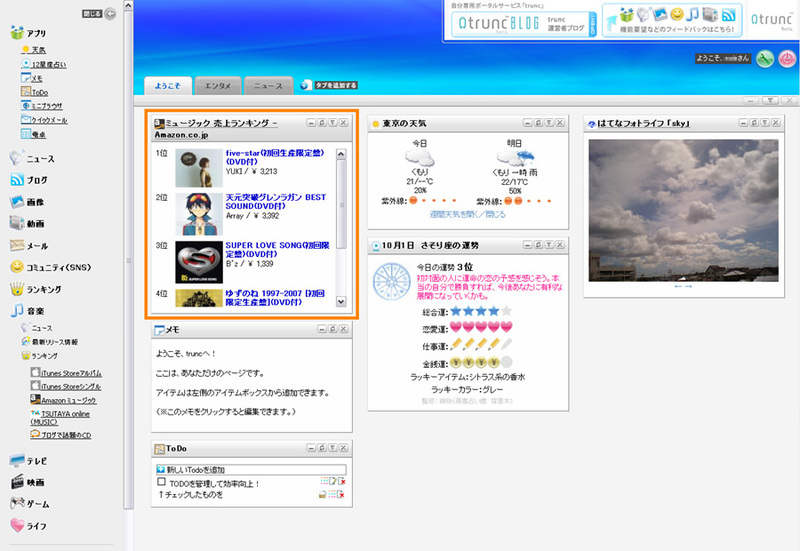Image resolution: width=800 pixels, height=551 pixels.
Task: Open ブログで話題のCD link
Action: [61, 435]
